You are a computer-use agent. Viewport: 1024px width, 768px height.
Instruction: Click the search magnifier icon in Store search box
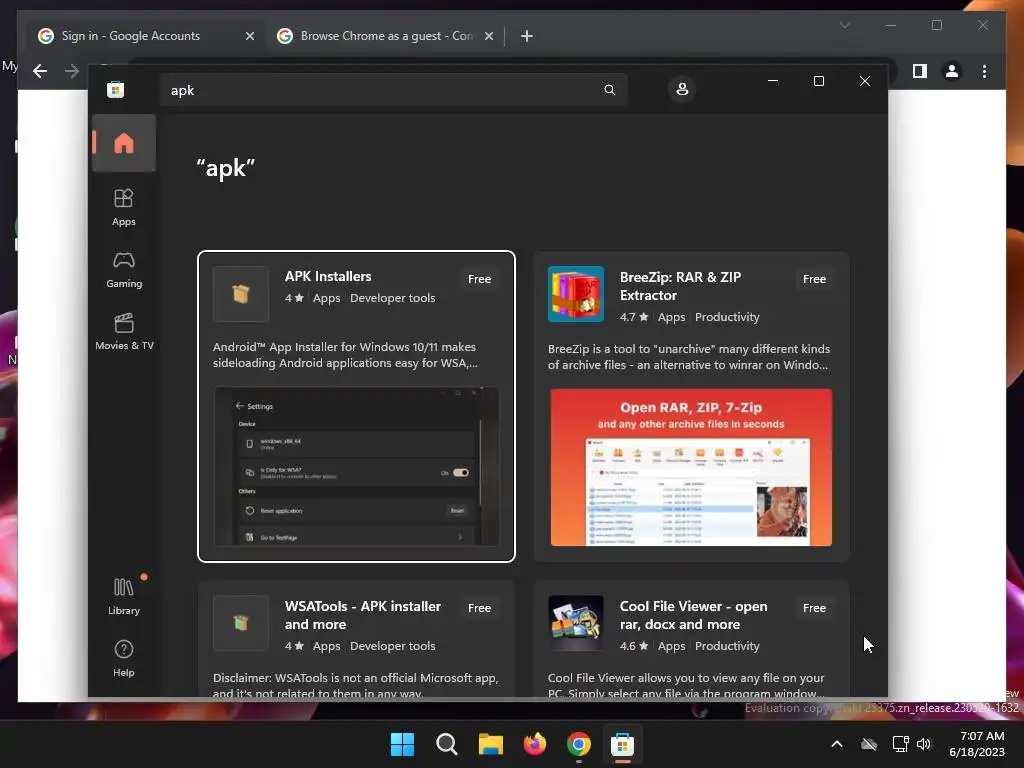(609, 90)
